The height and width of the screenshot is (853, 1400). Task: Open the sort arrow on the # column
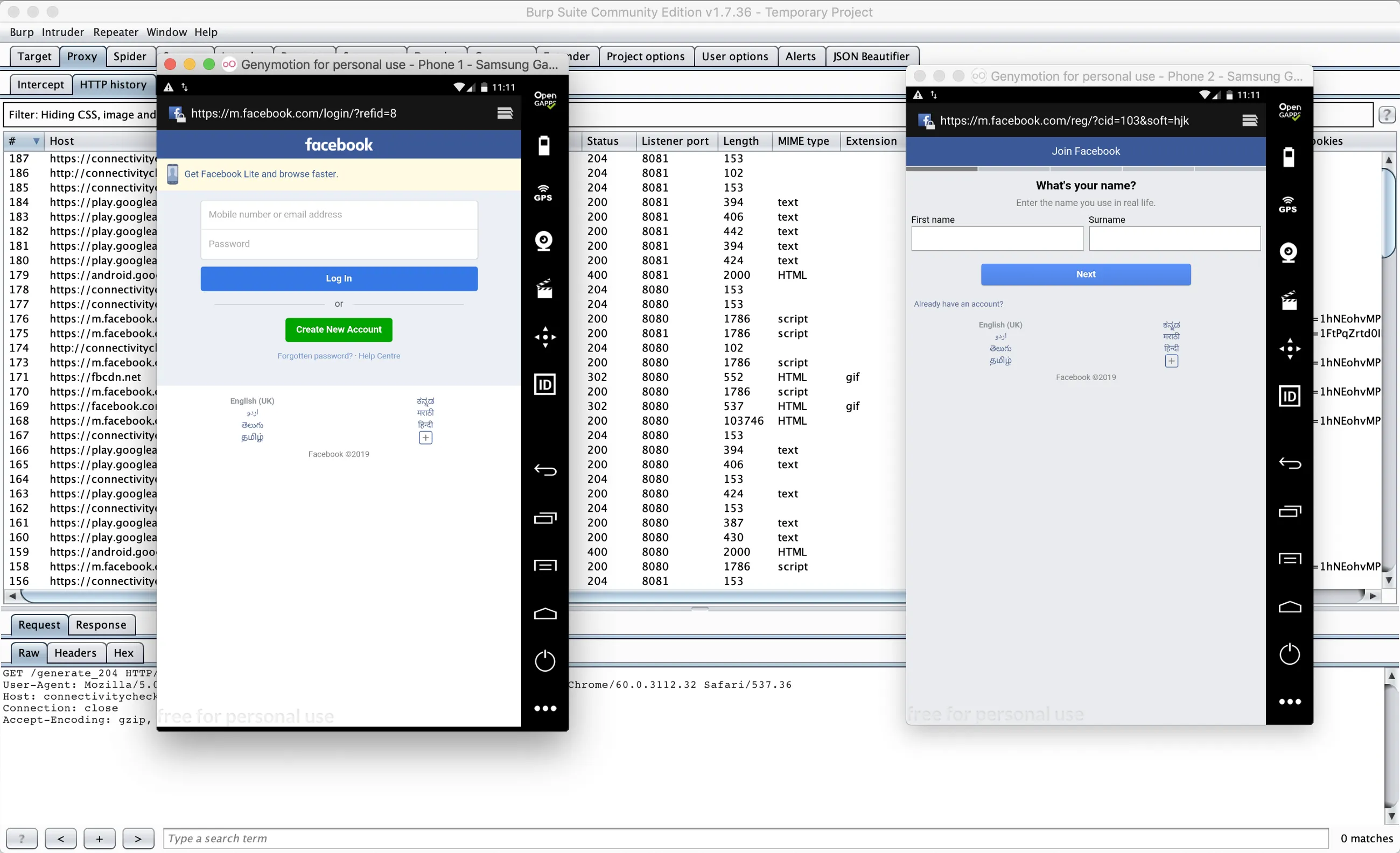tap(37, 140)
